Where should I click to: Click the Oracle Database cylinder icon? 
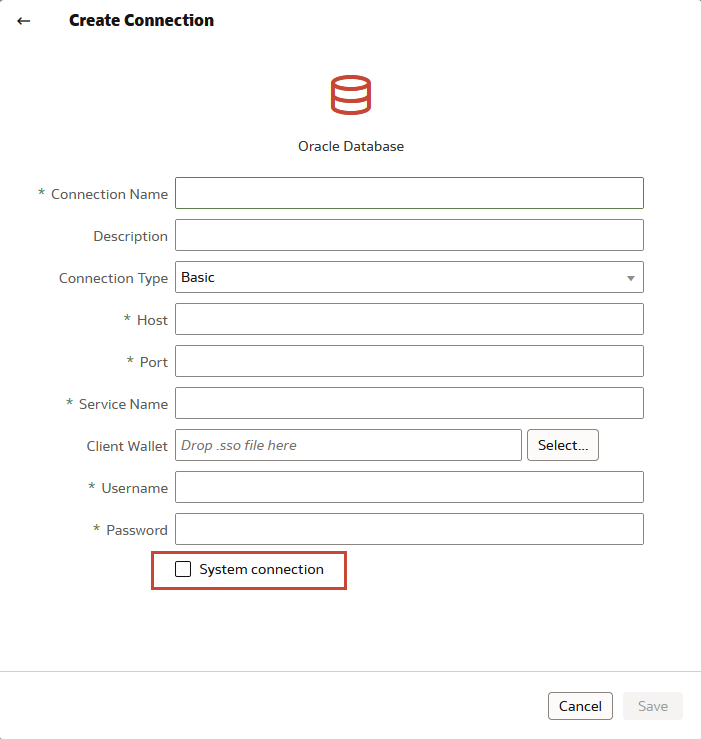[x=351, y=95]
